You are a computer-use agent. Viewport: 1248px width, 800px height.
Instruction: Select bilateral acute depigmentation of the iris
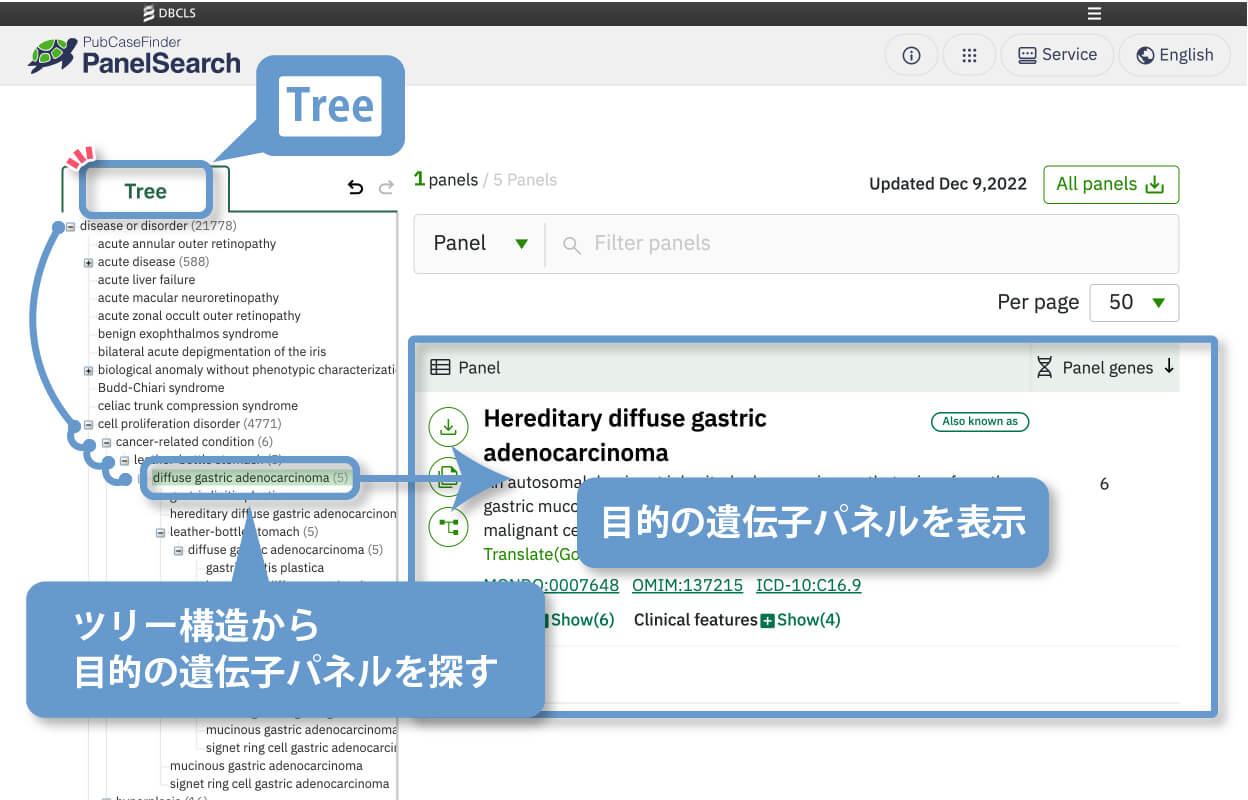(212, 352)
